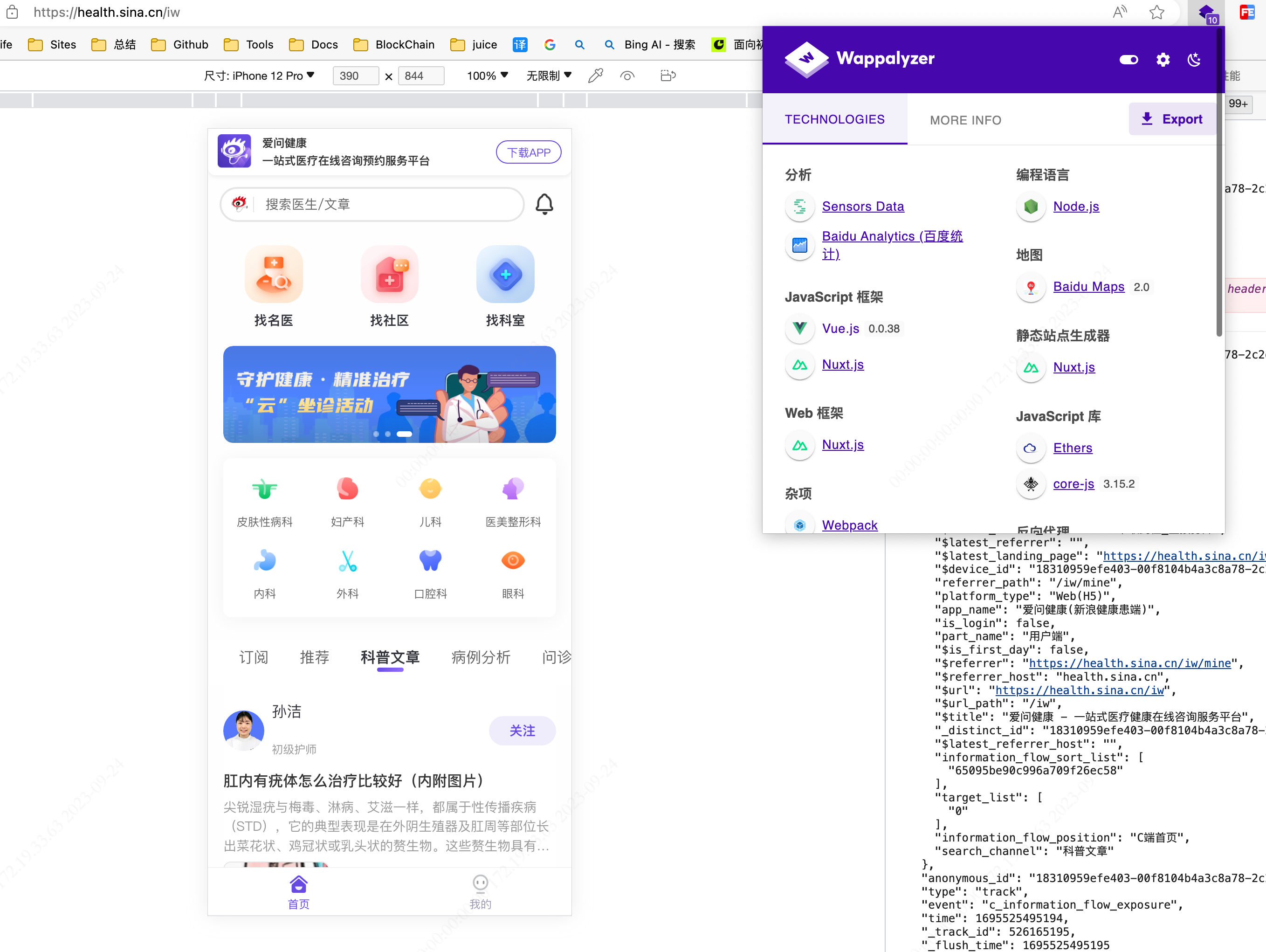Click the notification bell icon

click(x=544, y=204)
